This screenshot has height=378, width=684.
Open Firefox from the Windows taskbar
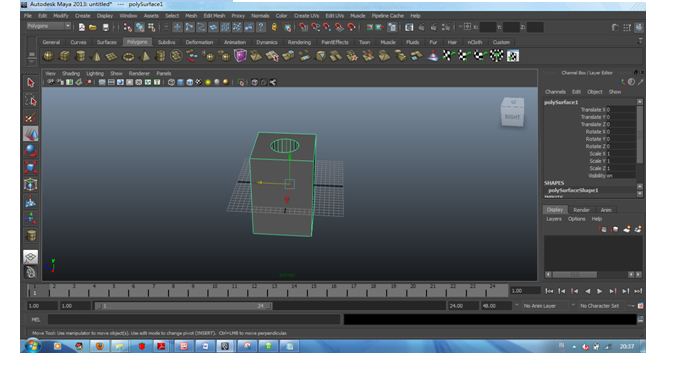click(x=99, y=346)
